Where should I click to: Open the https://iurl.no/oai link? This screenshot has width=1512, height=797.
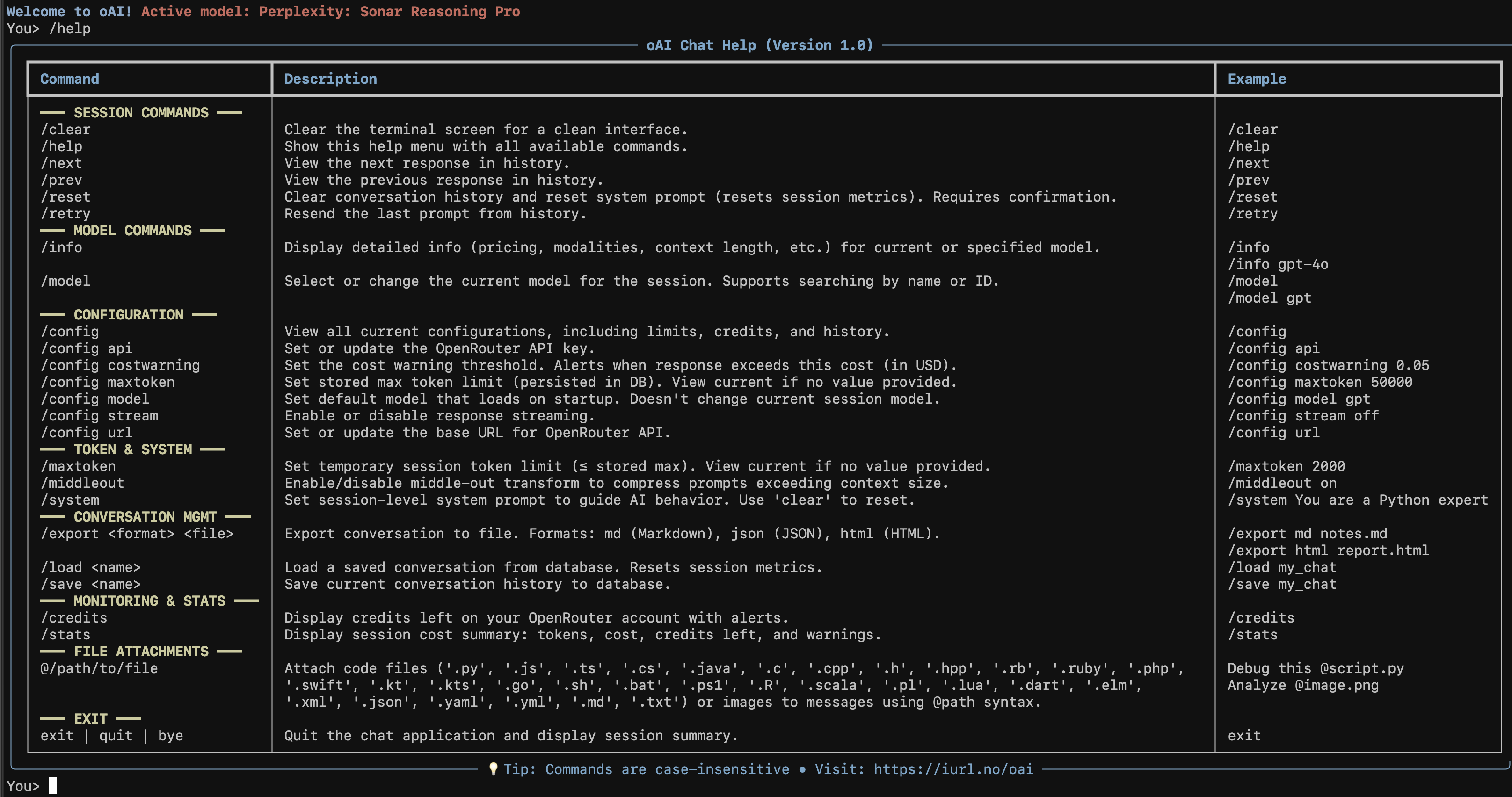coord(952,769)
